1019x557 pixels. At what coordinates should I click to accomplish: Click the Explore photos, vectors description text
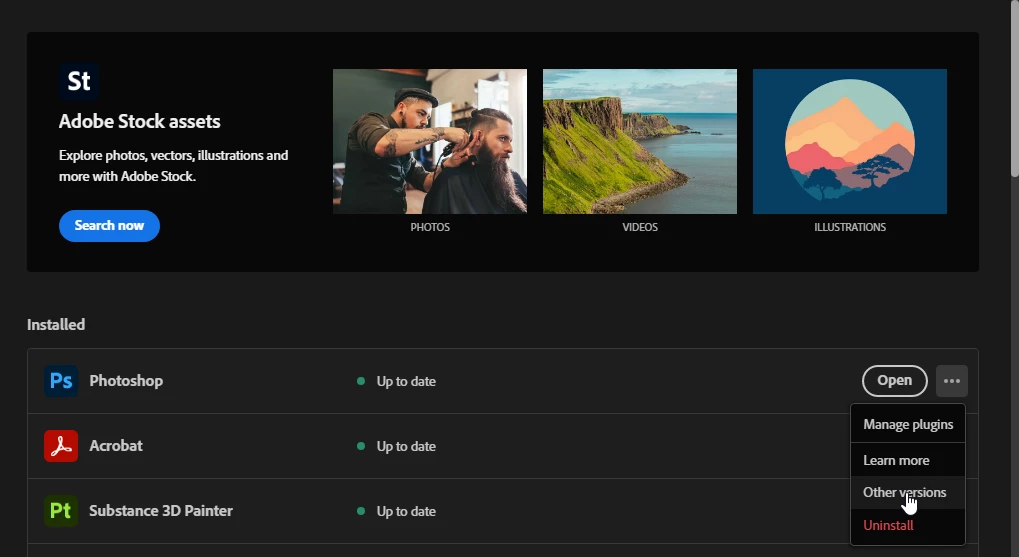174,166
